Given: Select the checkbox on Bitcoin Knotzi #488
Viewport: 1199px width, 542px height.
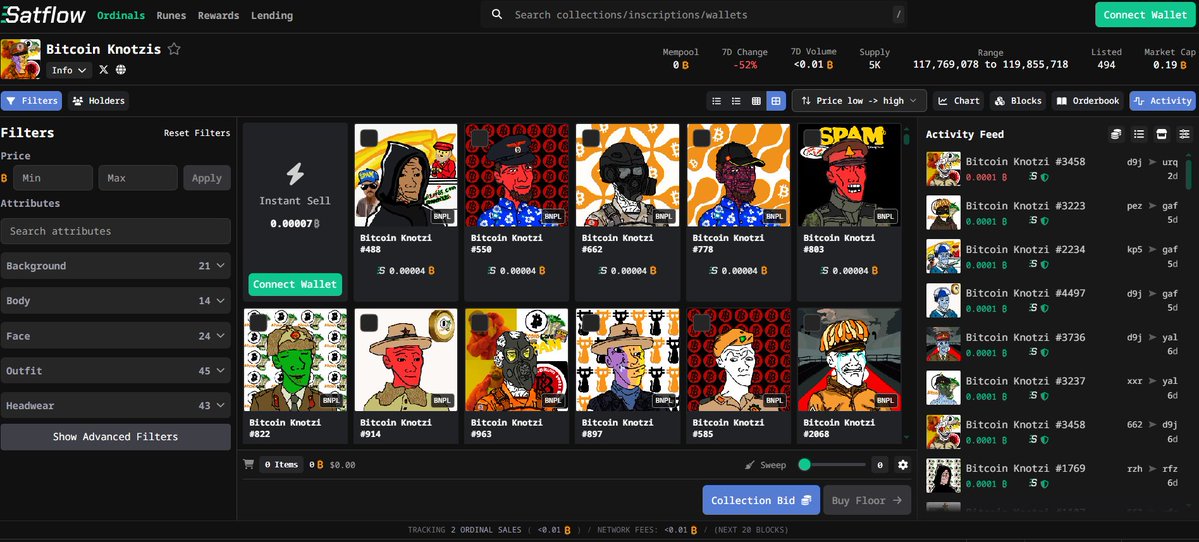Looking at the screenshot, I should tap(369, 138).
